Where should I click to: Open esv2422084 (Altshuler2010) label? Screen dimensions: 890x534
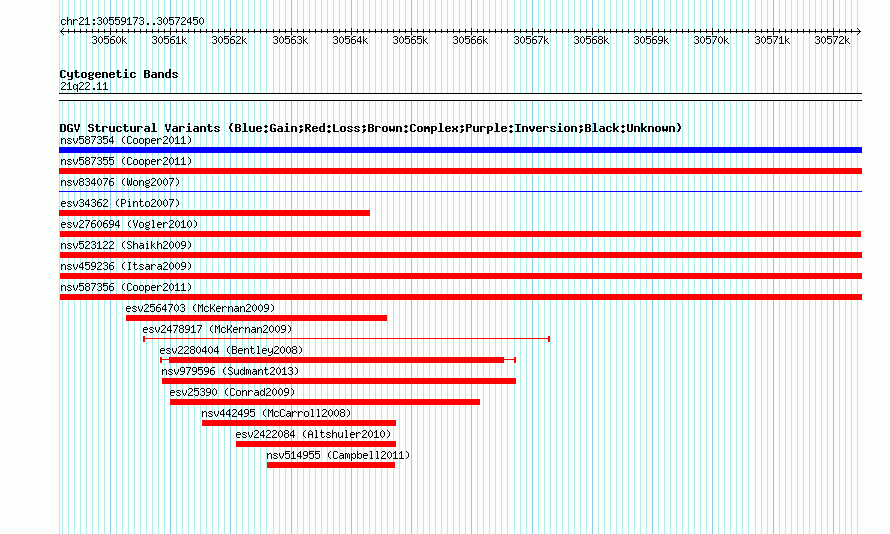tap(313, 434)
